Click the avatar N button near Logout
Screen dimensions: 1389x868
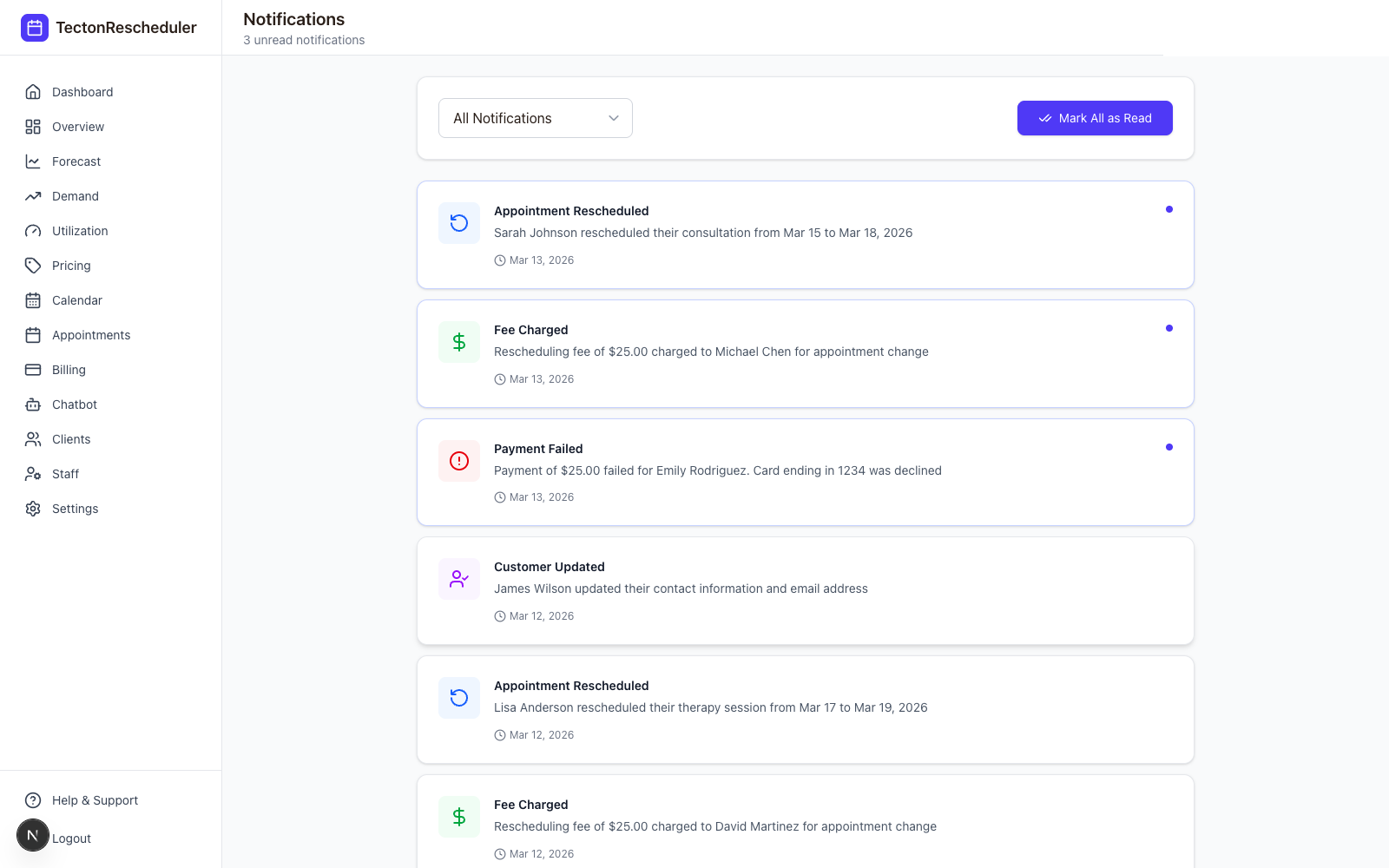(33, 835)
